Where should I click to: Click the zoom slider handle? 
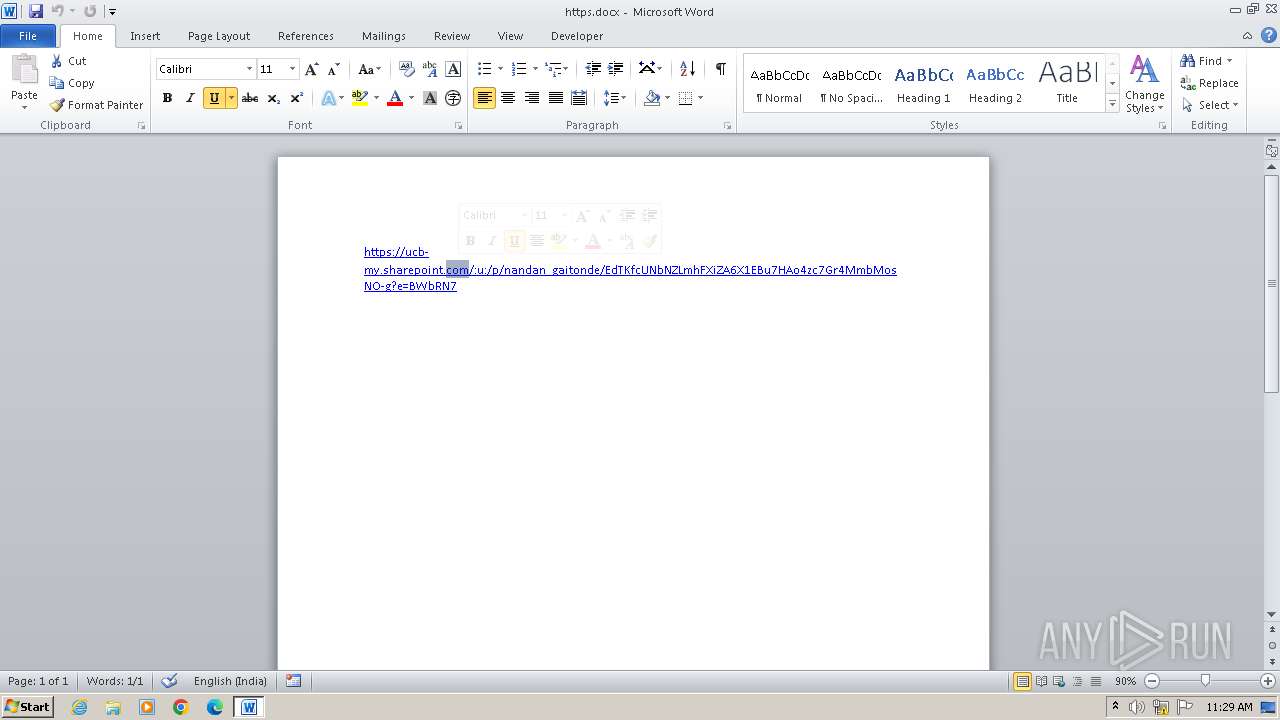[x=1205, y=681]
